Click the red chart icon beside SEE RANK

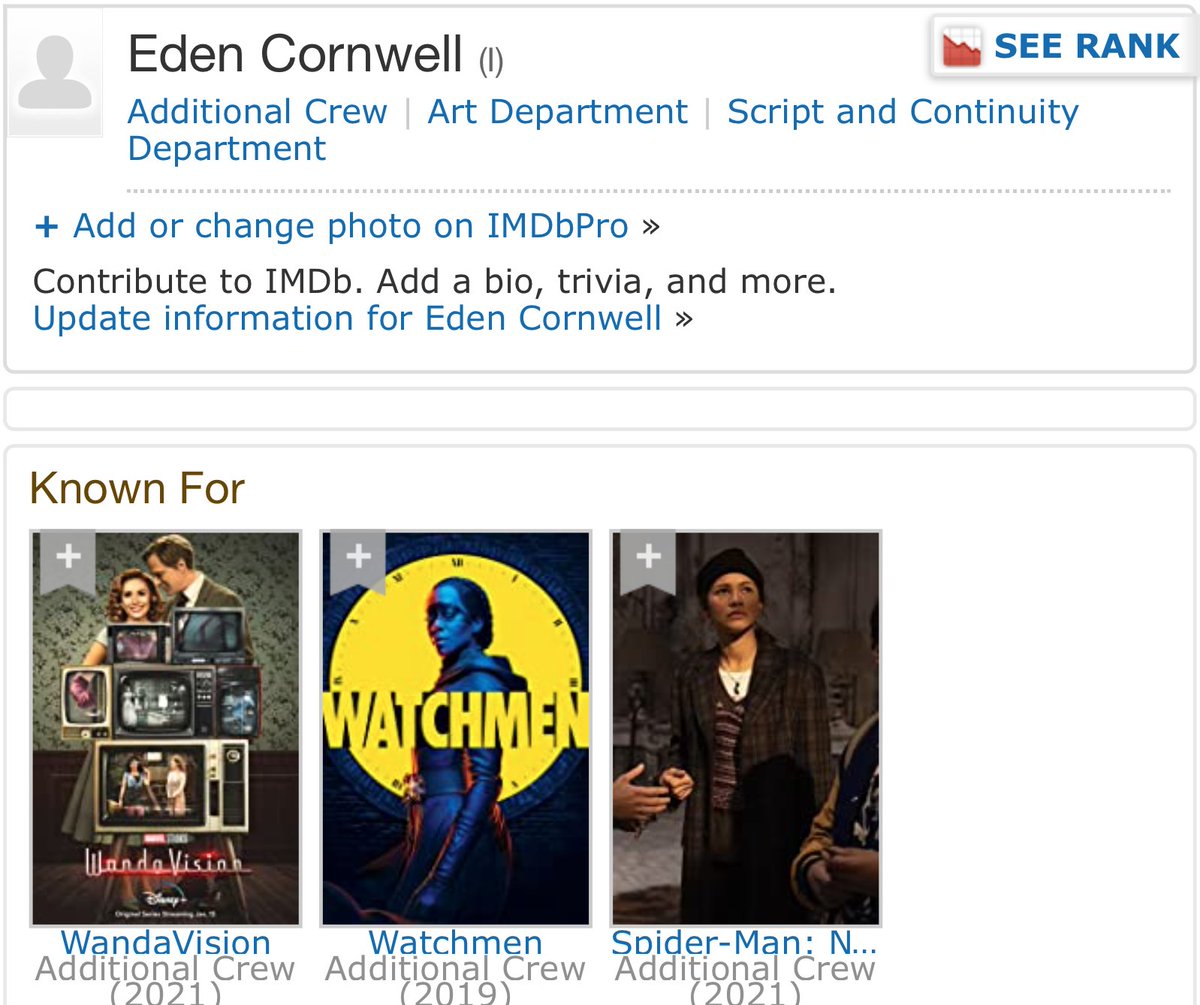(x=962, y=46)
